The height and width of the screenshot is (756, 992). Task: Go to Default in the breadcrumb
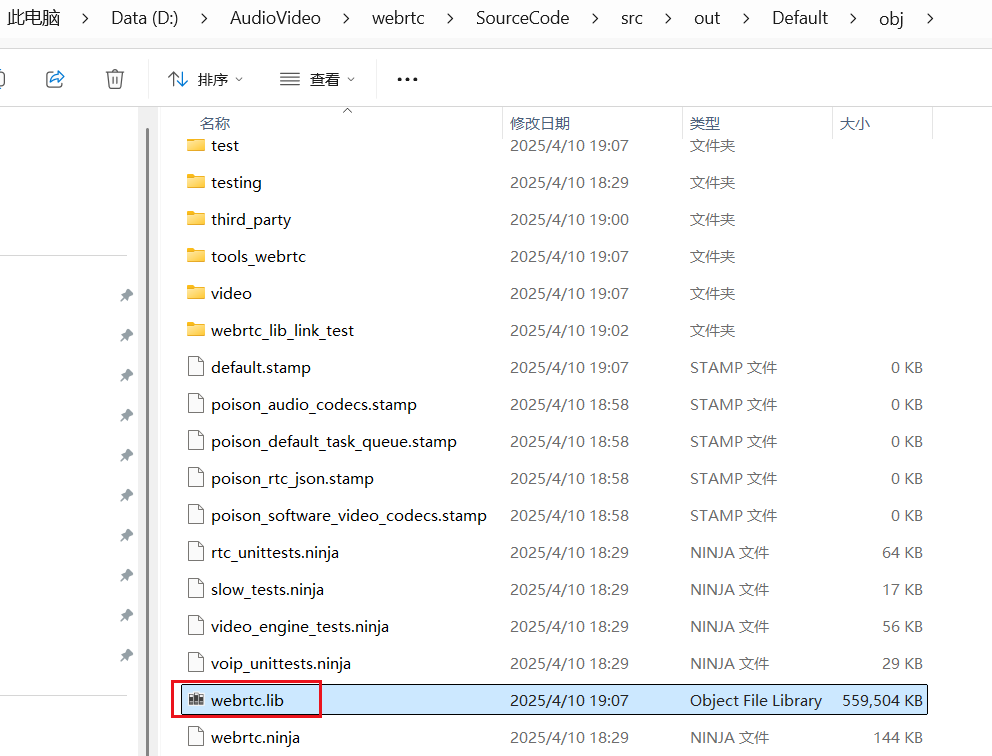[800, 18]
